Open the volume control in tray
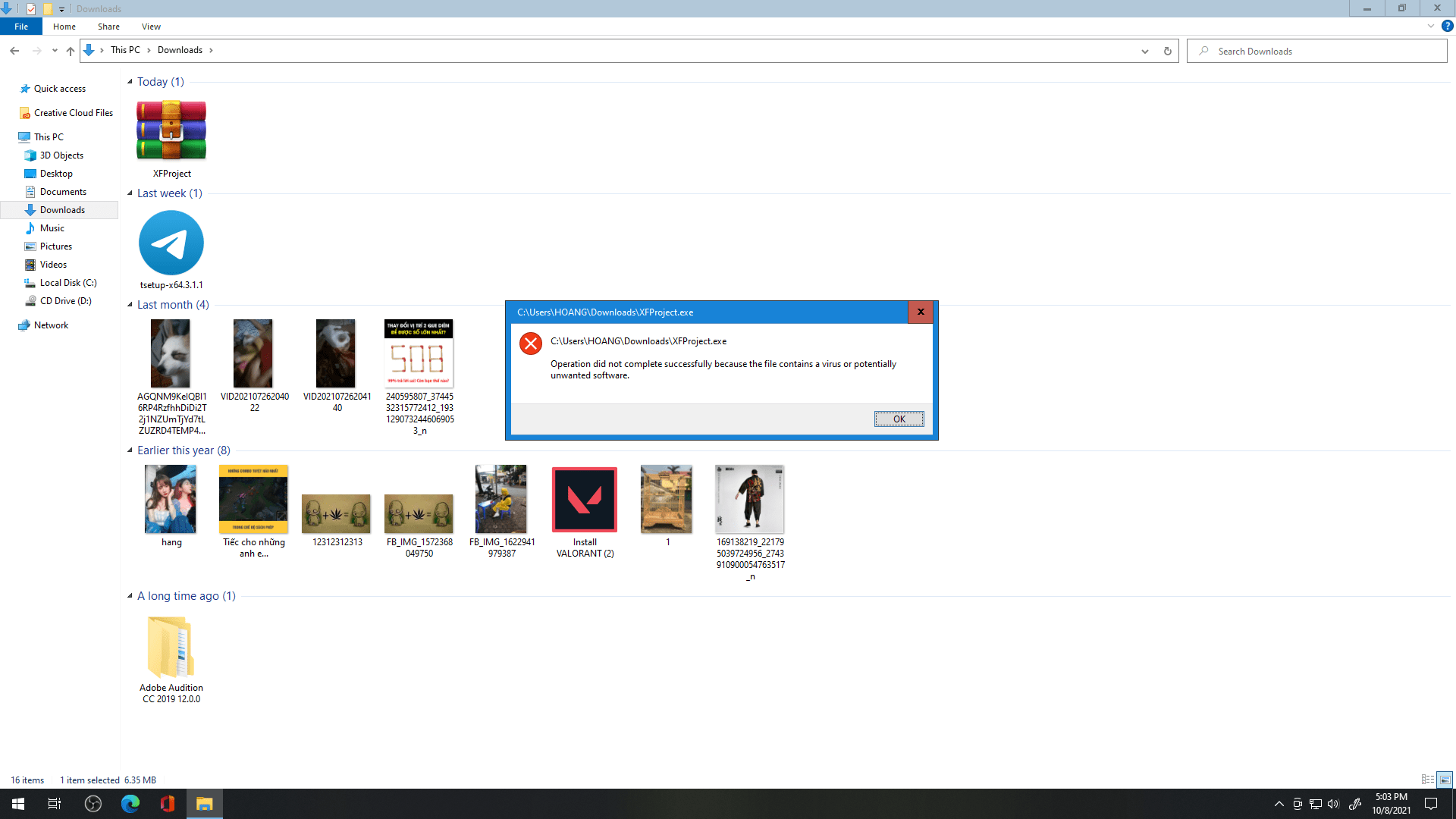This screenshot has height=819, width=1456. coord(1333,804)
